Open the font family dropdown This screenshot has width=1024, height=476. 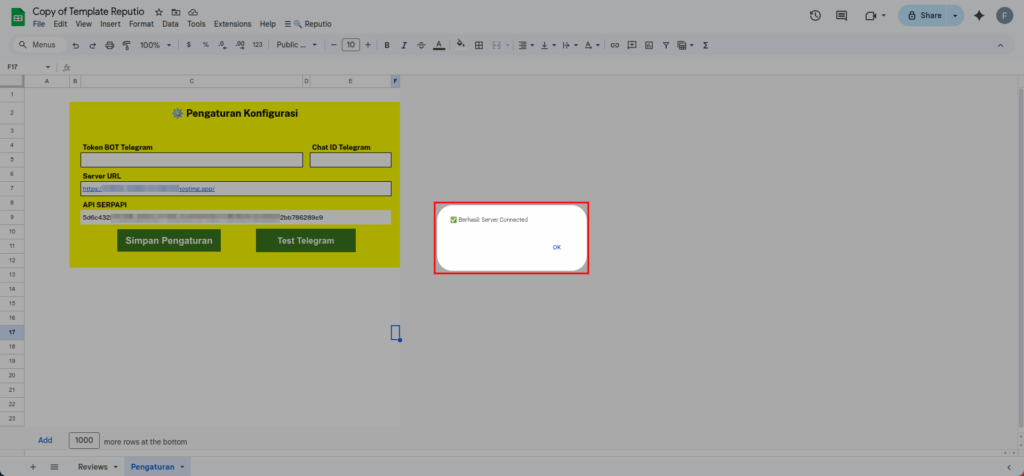[296, 45]
